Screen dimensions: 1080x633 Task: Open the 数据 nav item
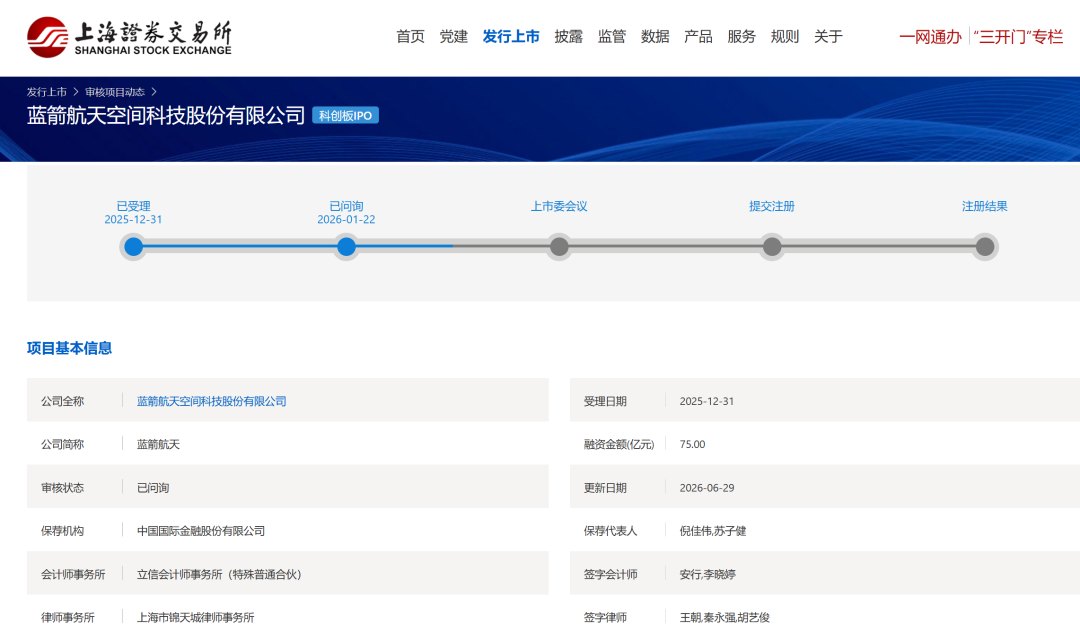coord(655,37)
